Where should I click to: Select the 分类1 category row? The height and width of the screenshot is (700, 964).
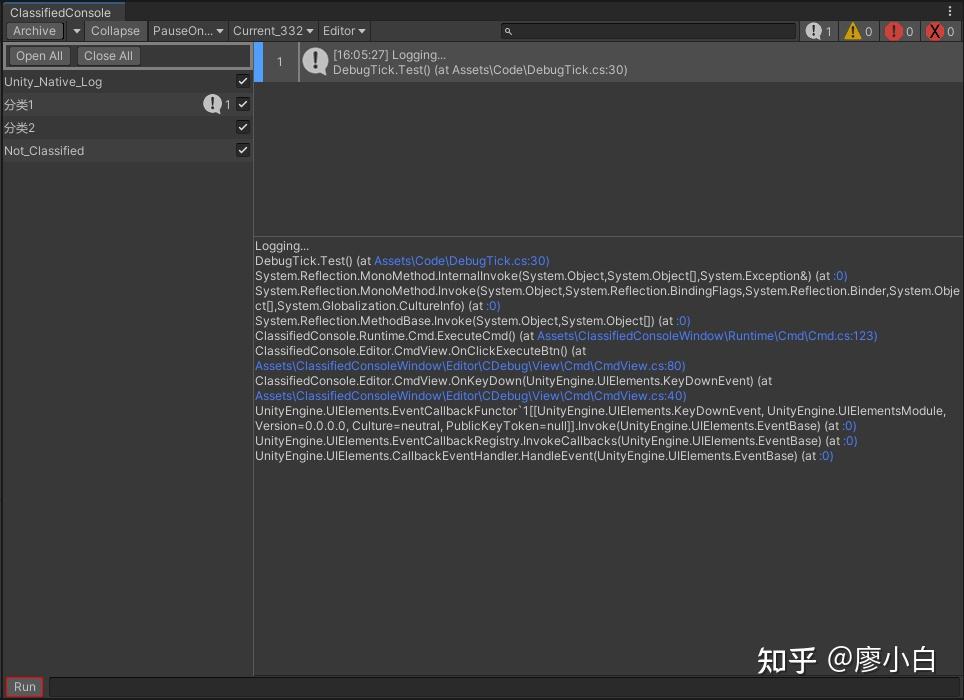(x=126, y=104)
